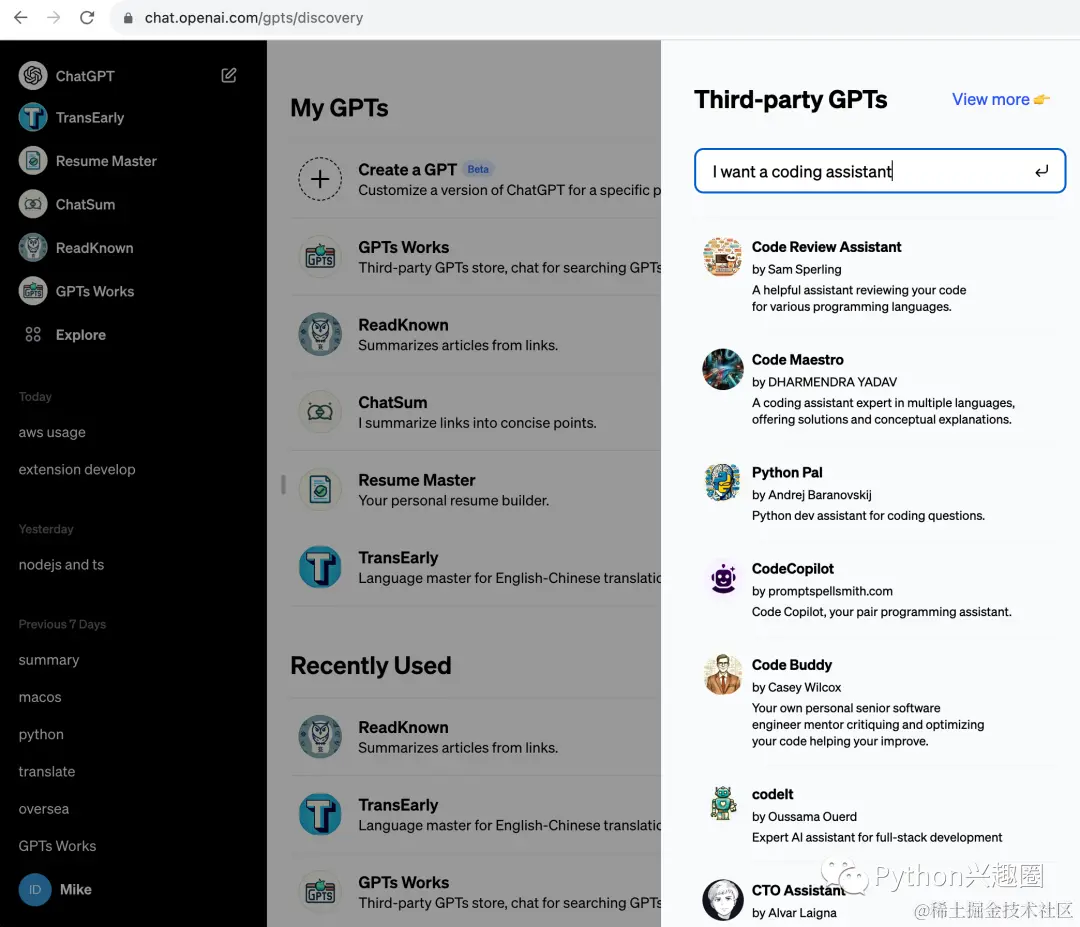1080x927 pixels.
Task: Click the browser back arrow
Action: tap(21, 17)
